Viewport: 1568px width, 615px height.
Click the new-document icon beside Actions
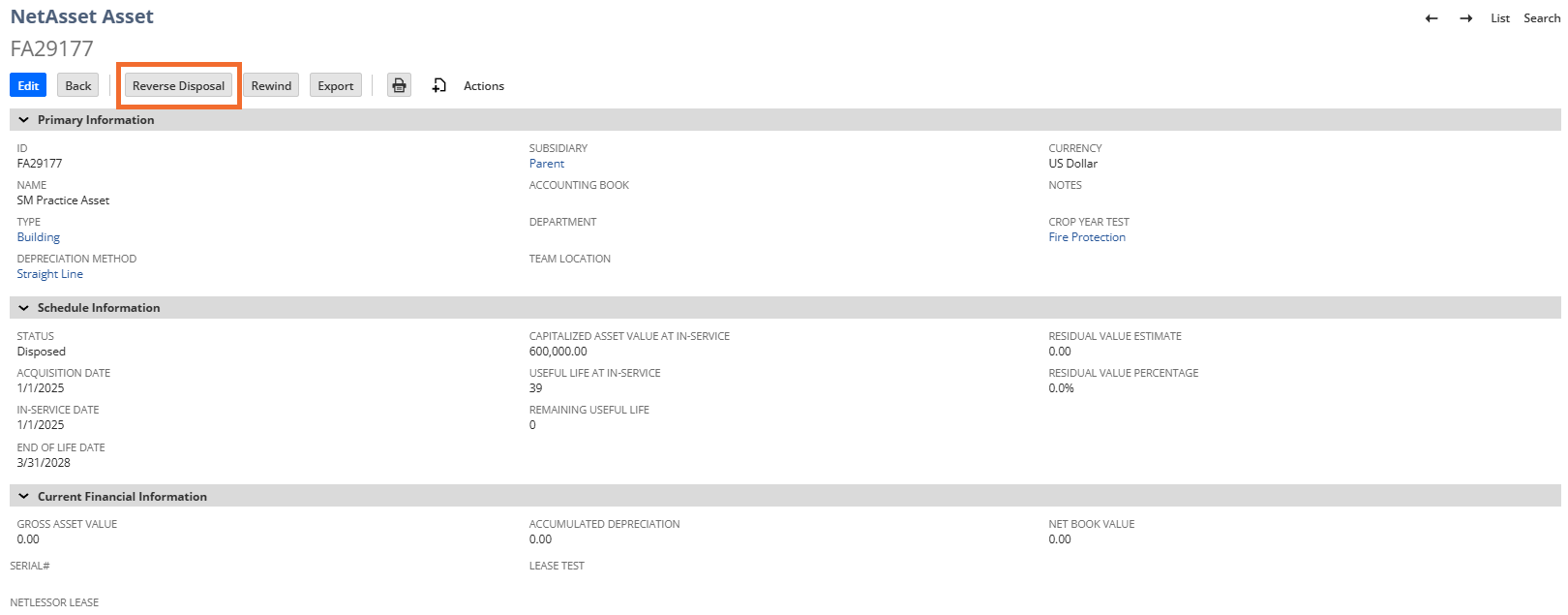(439, 85)
